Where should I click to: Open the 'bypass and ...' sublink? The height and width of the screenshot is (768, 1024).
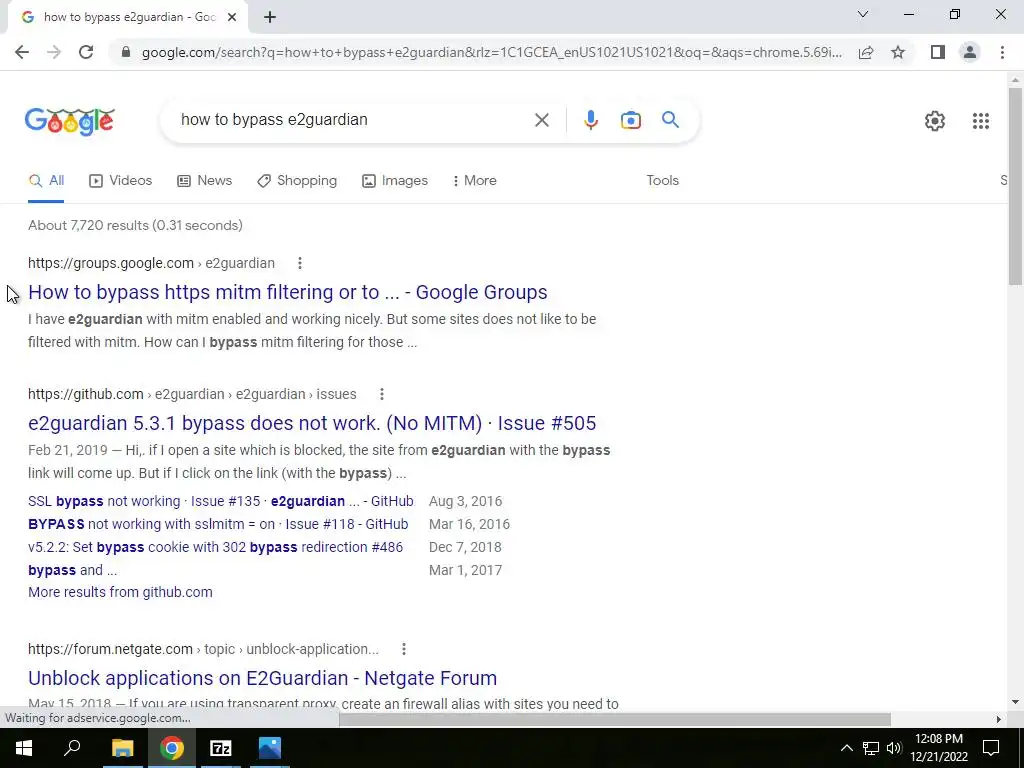tap(72, 570)
